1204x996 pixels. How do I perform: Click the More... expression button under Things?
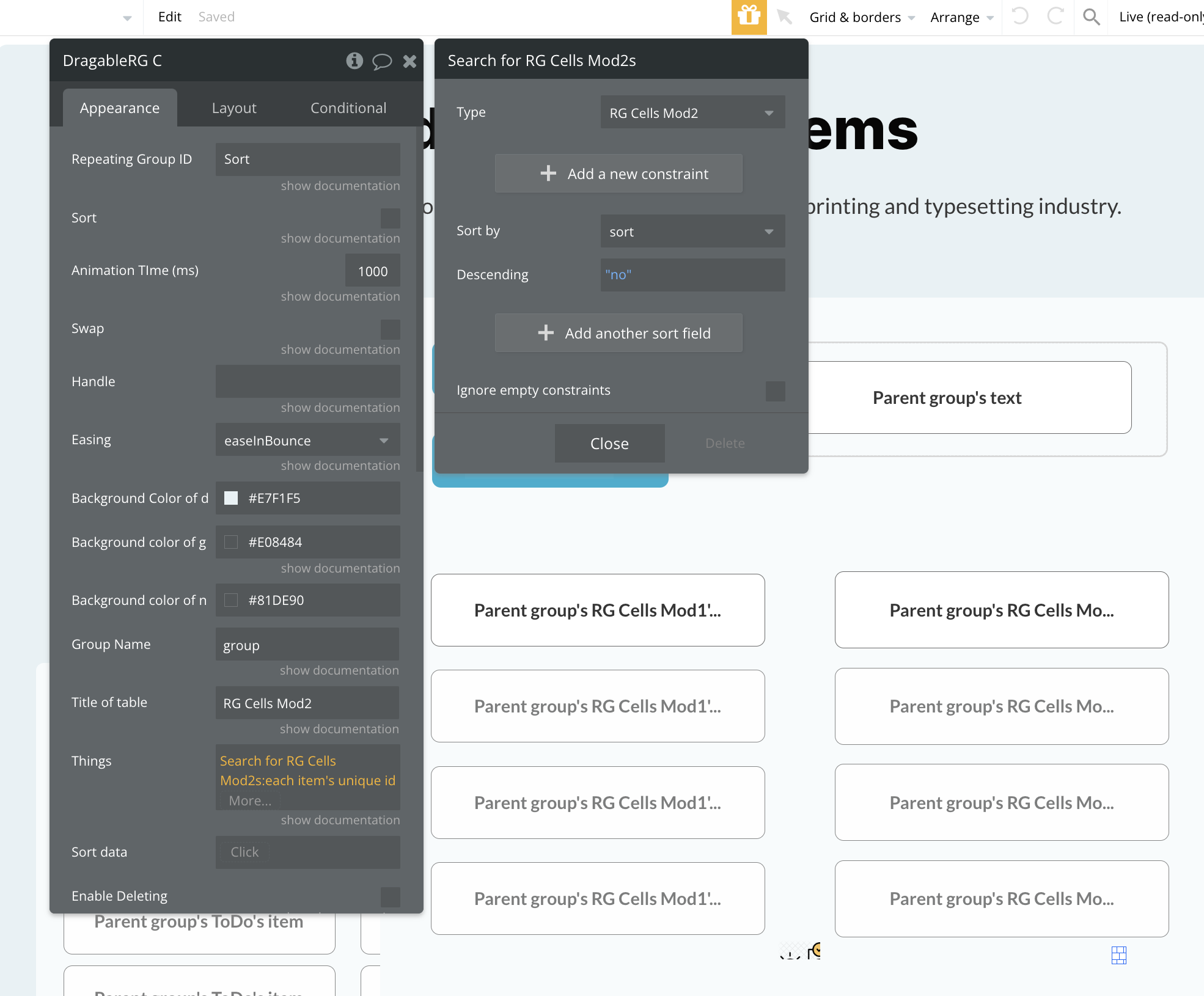250,800
